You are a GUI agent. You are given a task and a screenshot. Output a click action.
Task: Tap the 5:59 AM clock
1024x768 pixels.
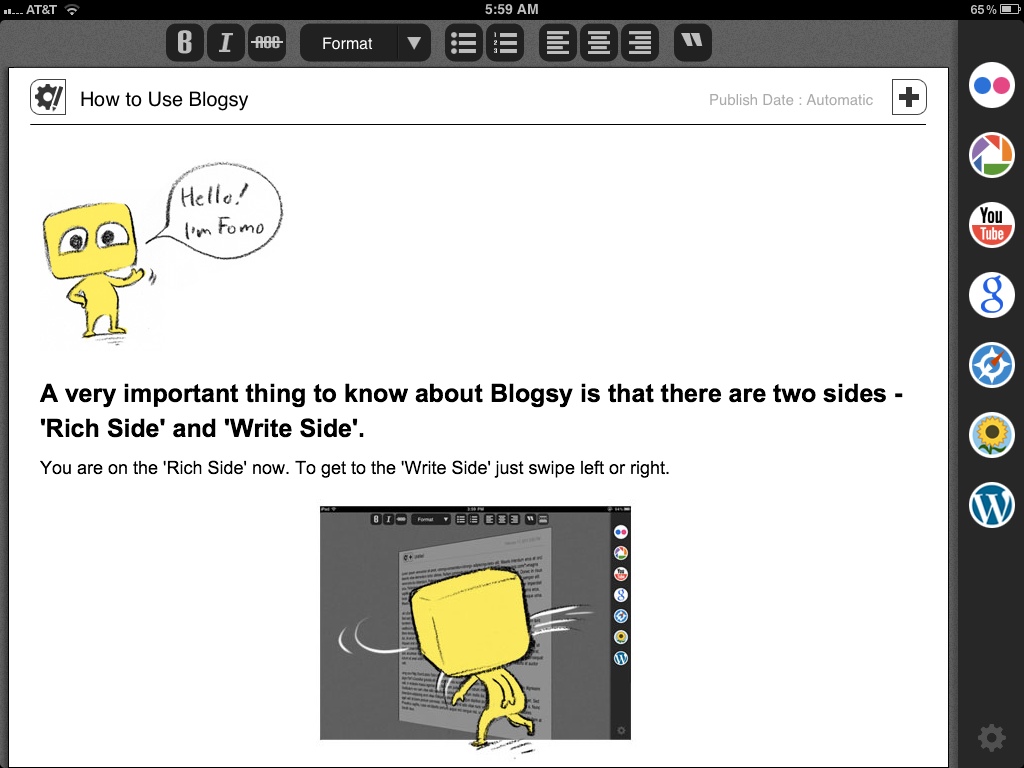click(x=511, y=9)
